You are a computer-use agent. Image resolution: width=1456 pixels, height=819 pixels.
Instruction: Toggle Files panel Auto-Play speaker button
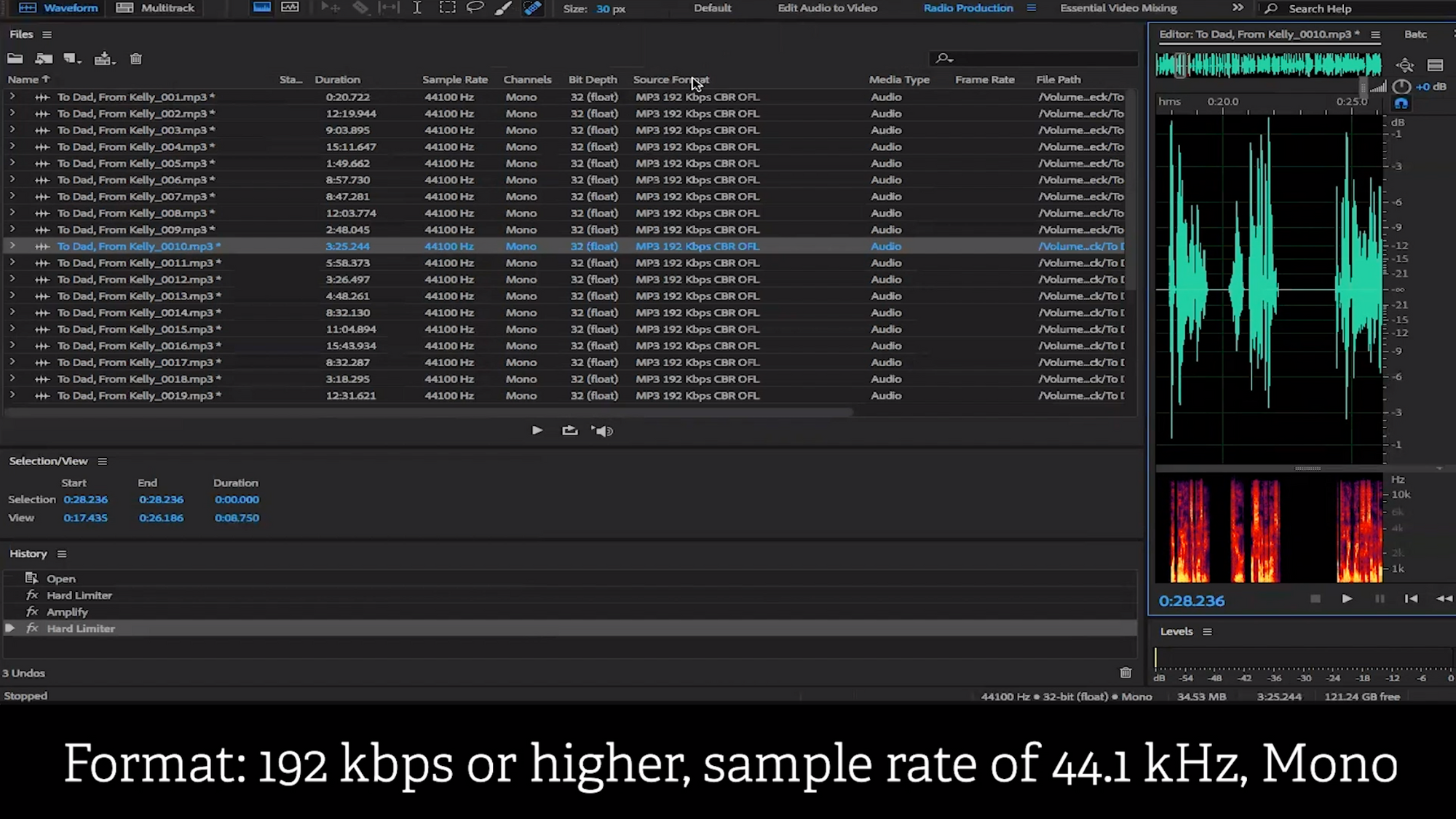pos(602,431)
